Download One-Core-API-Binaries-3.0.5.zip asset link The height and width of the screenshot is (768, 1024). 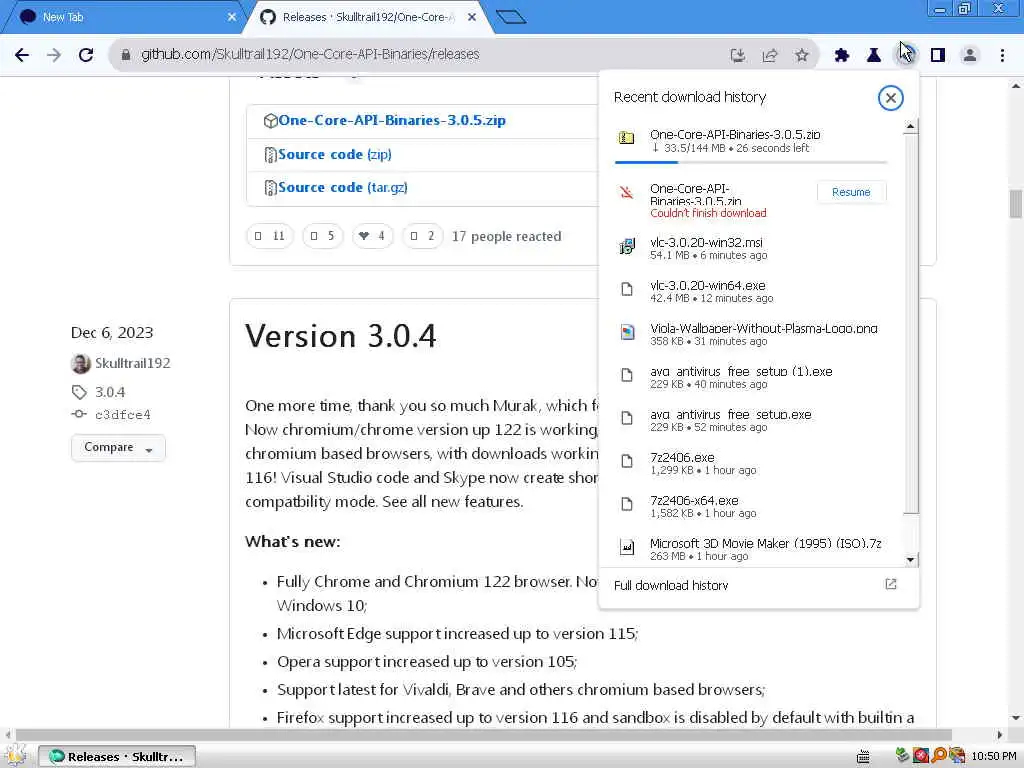[392, 120]
